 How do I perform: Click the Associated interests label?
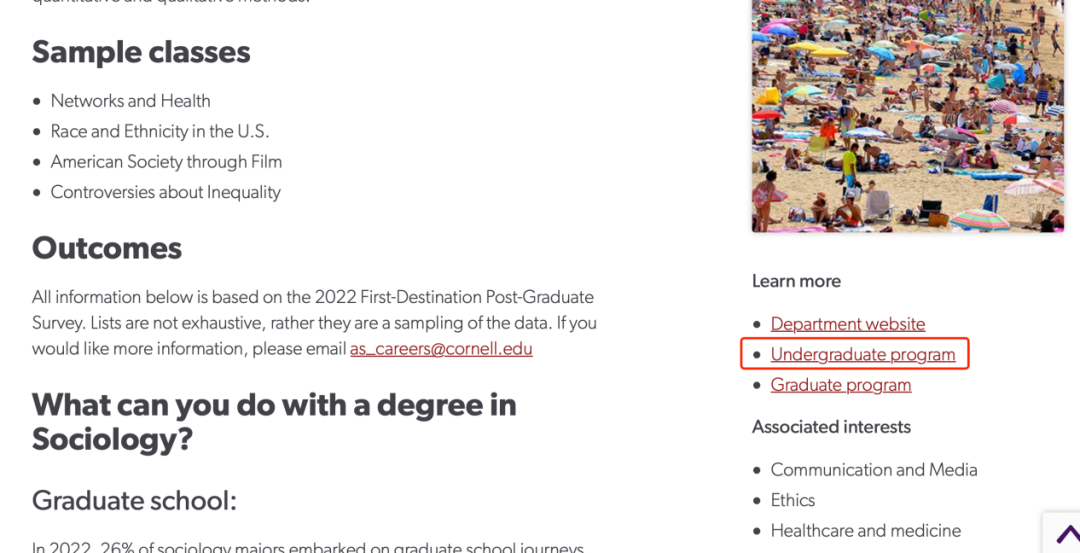coord(831,427)
